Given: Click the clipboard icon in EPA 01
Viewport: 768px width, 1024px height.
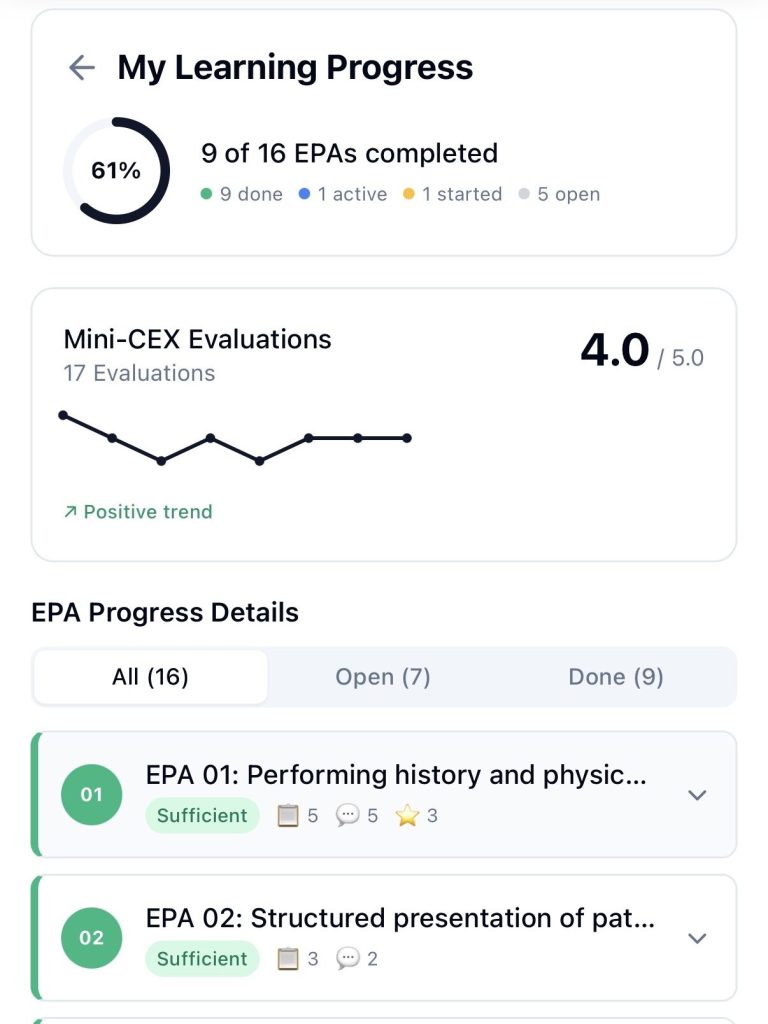Looking at the screenshot, I should point(288,816).
